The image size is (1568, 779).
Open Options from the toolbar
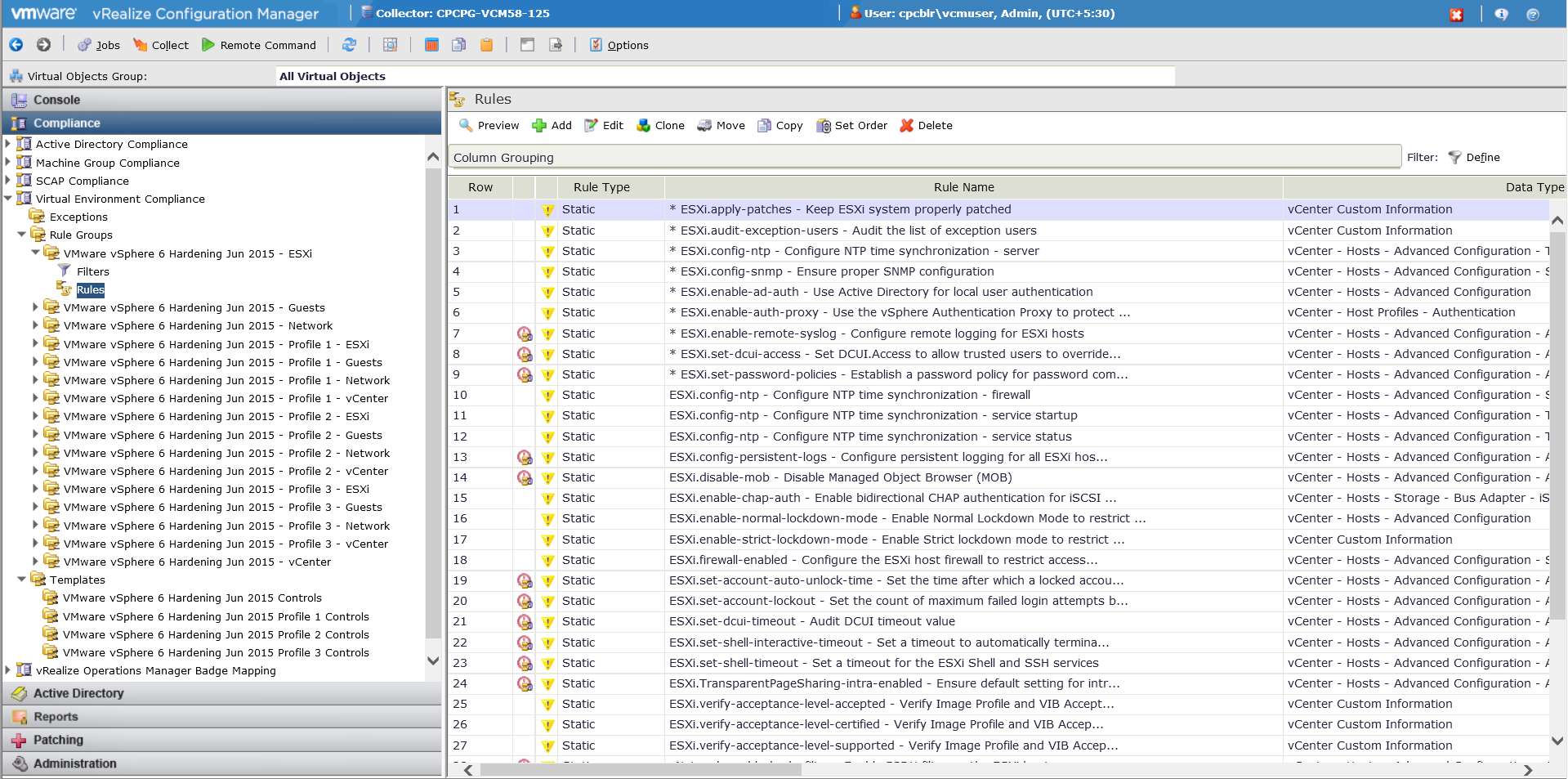(619, 45)
